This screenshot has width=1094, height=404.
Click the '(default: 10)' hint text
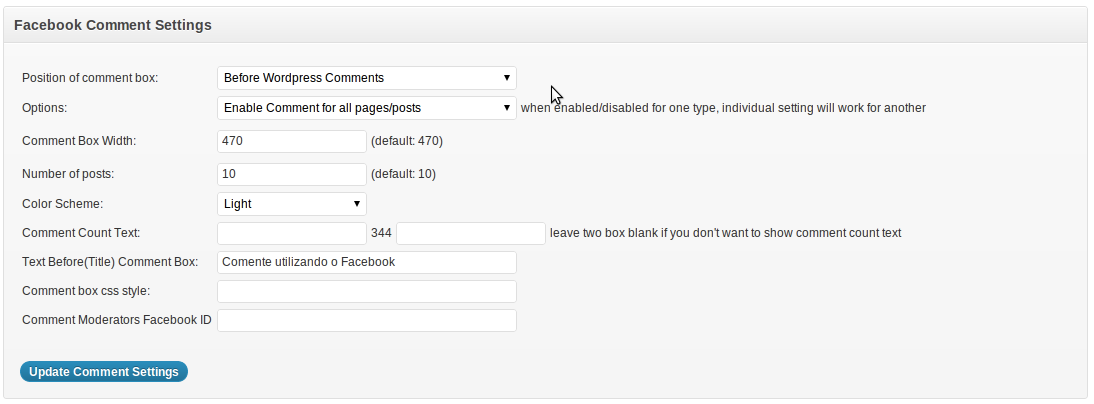tap(403, 174)
